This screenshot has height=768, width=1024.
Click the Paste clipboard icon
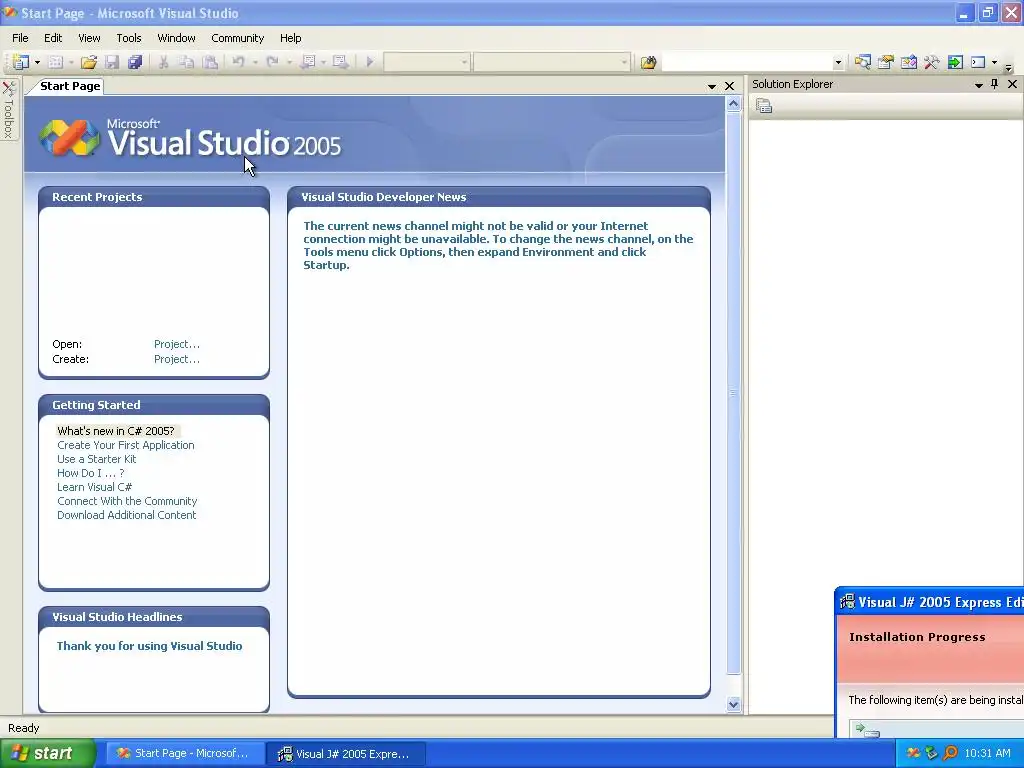pyautogui.click(x=210, y=62)
